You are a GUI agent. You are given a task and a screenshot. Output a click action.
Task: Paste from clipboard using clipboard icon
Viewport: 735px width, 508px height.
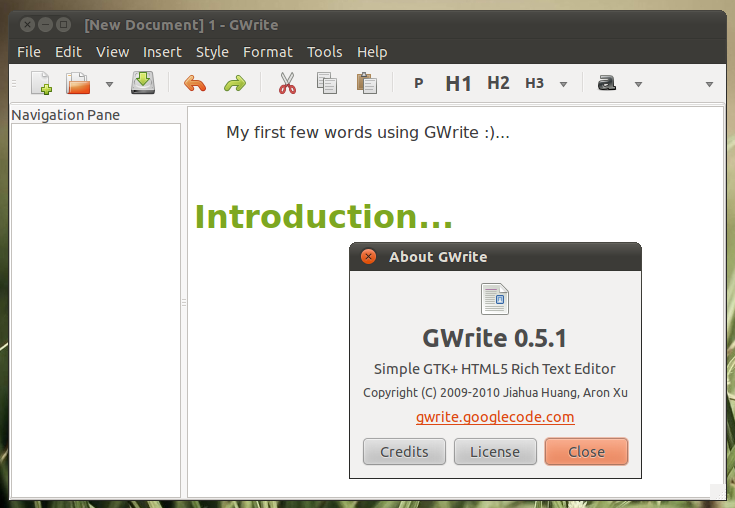[367, 83]
